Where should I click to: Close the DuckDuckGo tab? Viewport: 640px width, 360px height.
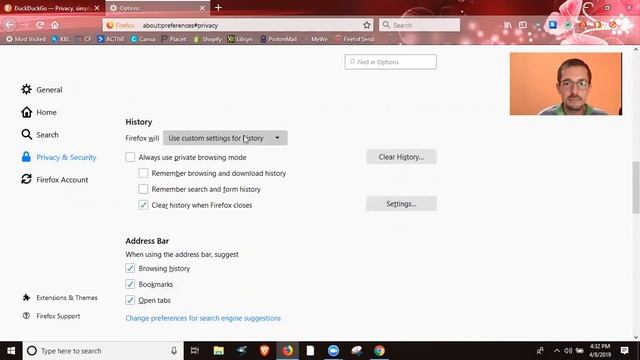(x=97, y=8)
